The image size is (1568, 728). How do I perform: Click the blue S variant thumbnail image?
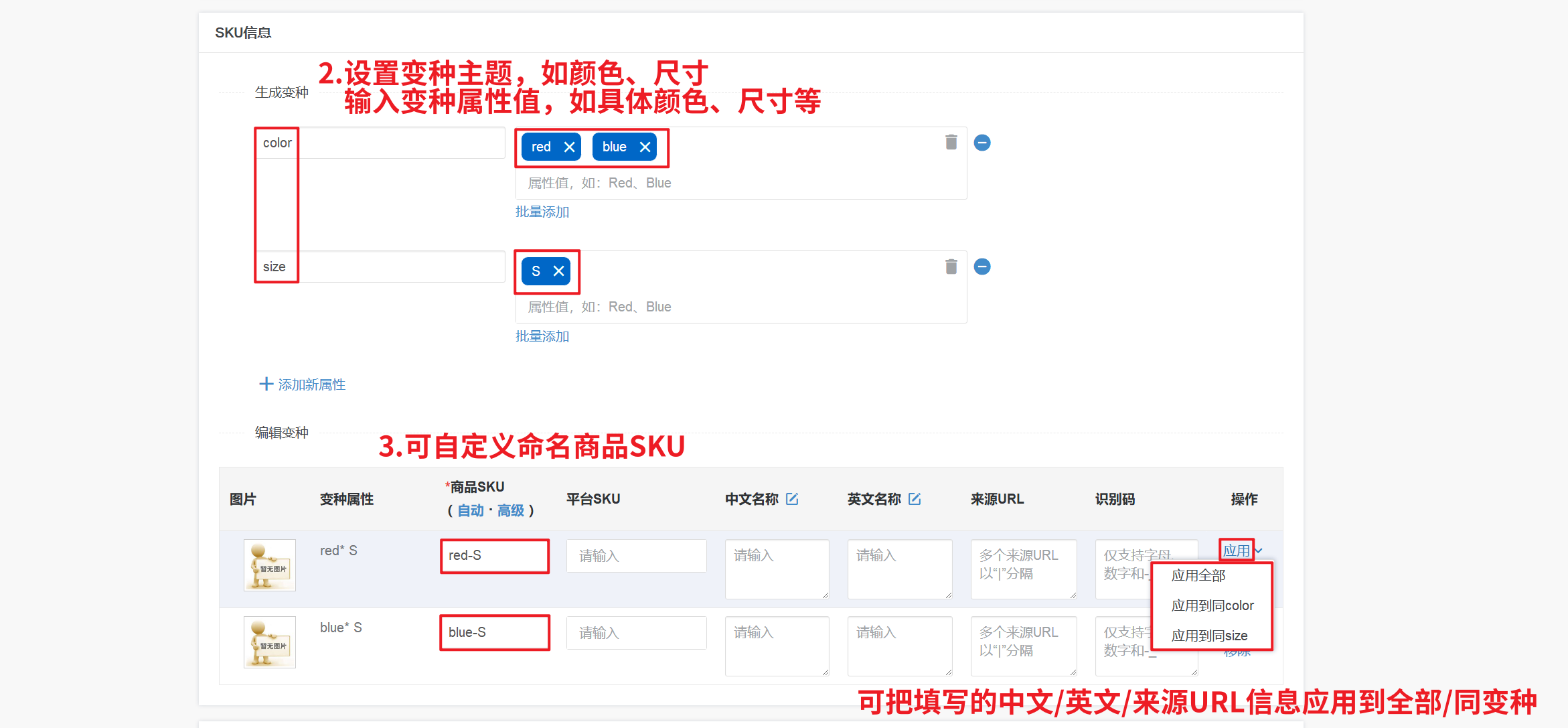[269, 642]
